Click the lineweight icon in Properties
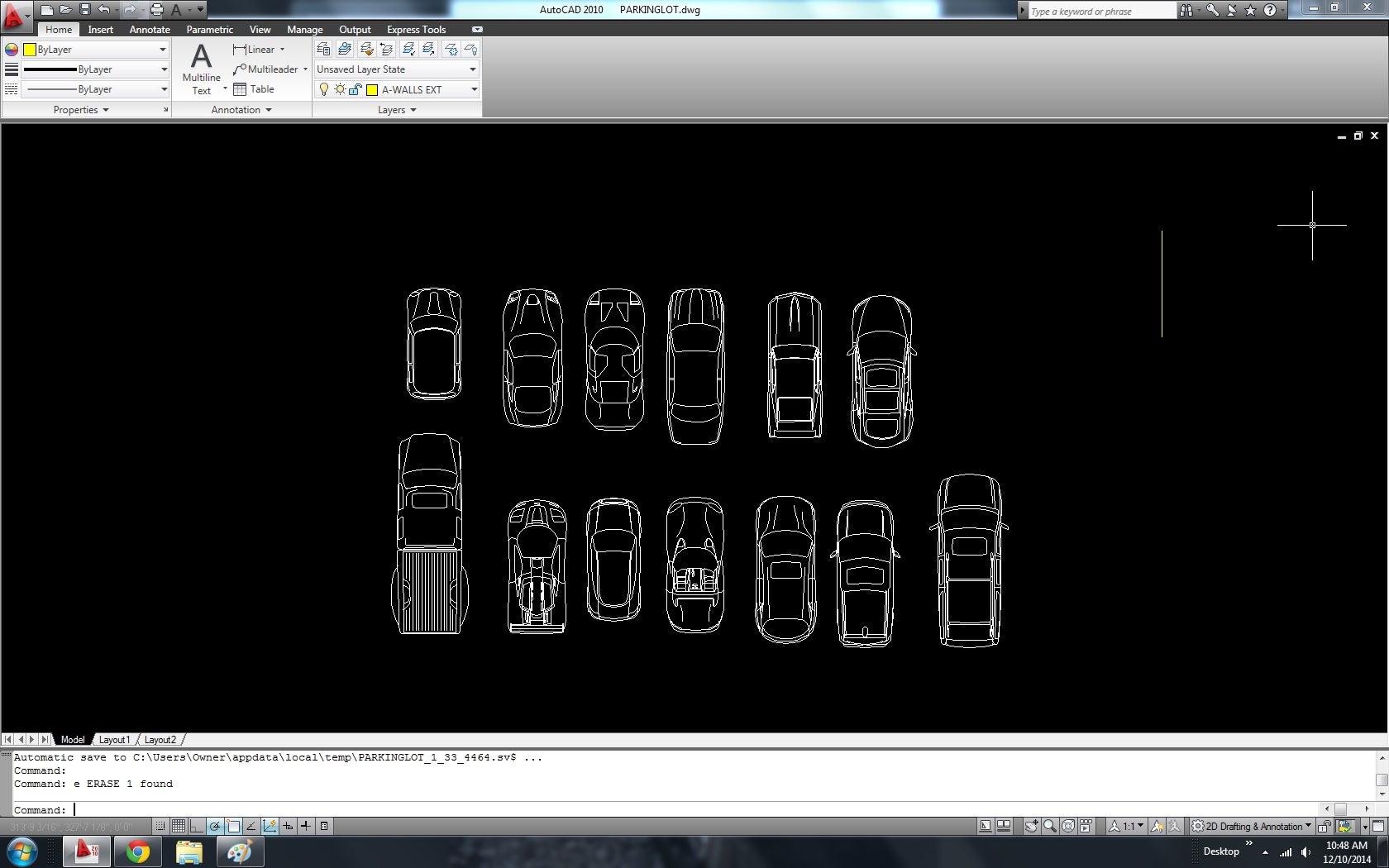 coord(12,69)
